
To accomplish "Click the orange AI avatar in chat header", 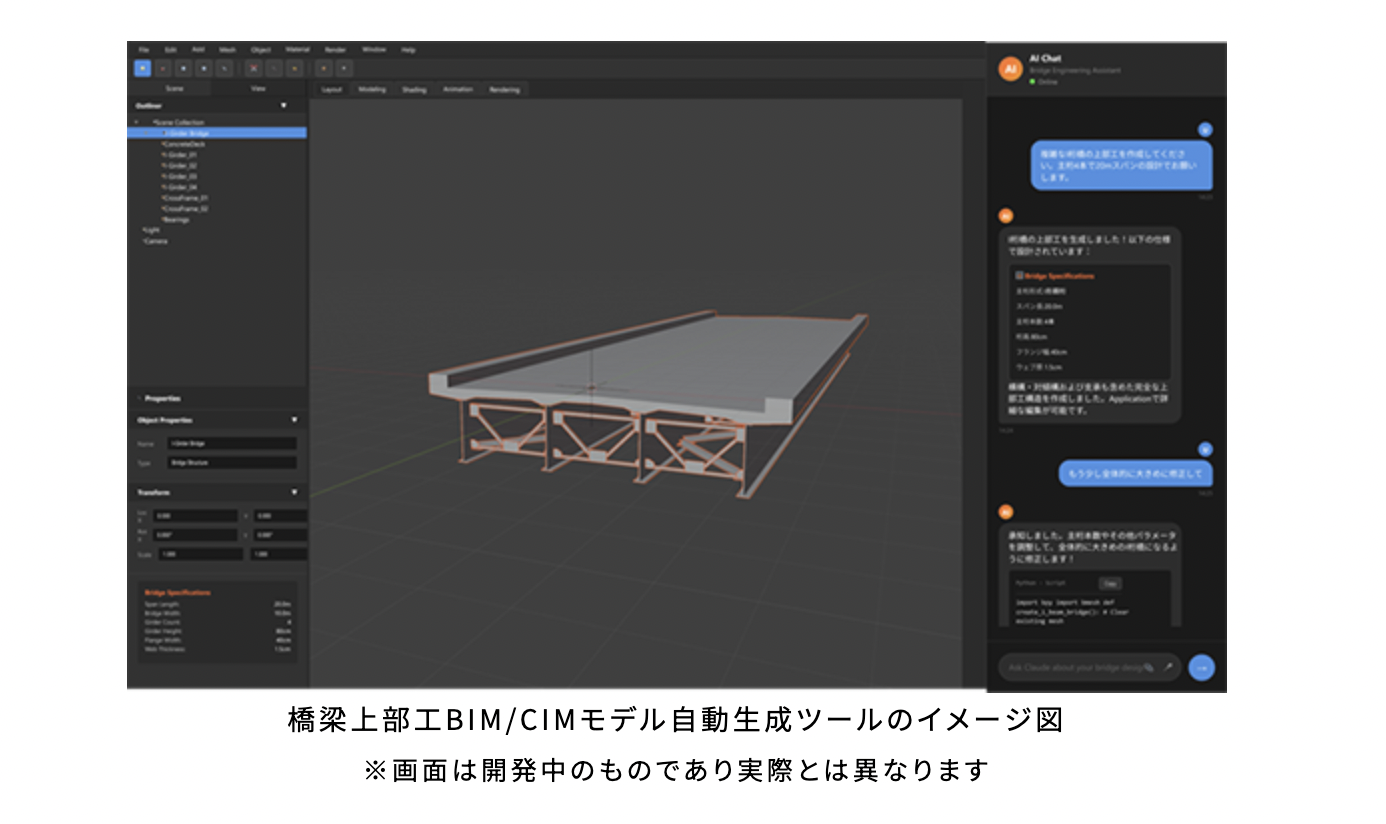I will point(1010,69).
